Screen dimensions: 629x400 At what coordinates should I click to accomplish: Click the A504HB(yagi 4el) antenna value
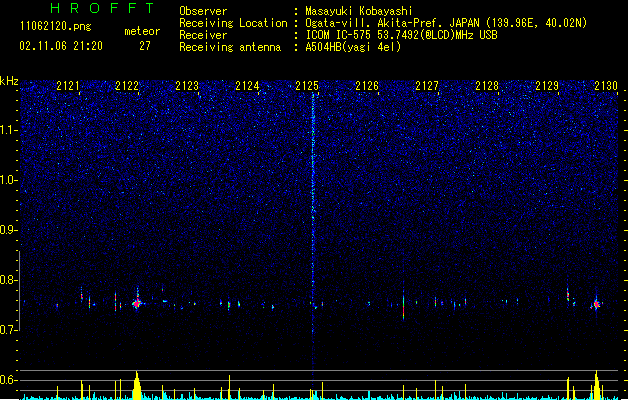[x=353, y=47]
